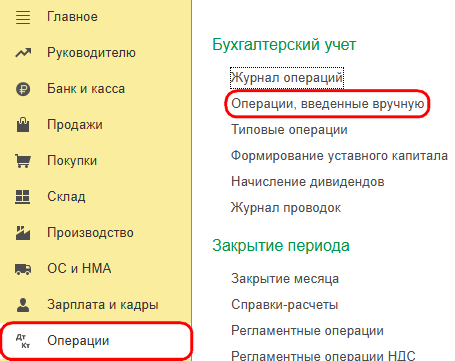The image size is (455, 361).
Task: Open Типовые операции link
Action: [x=289, y=130]
